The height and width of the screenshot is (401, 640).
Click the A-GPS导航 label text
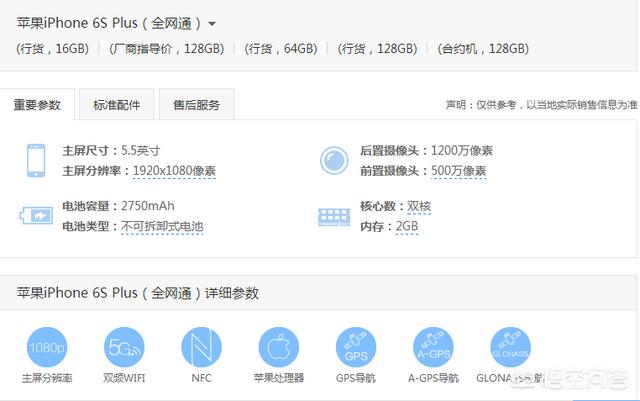pyautogui.click(x=433, y=378)
